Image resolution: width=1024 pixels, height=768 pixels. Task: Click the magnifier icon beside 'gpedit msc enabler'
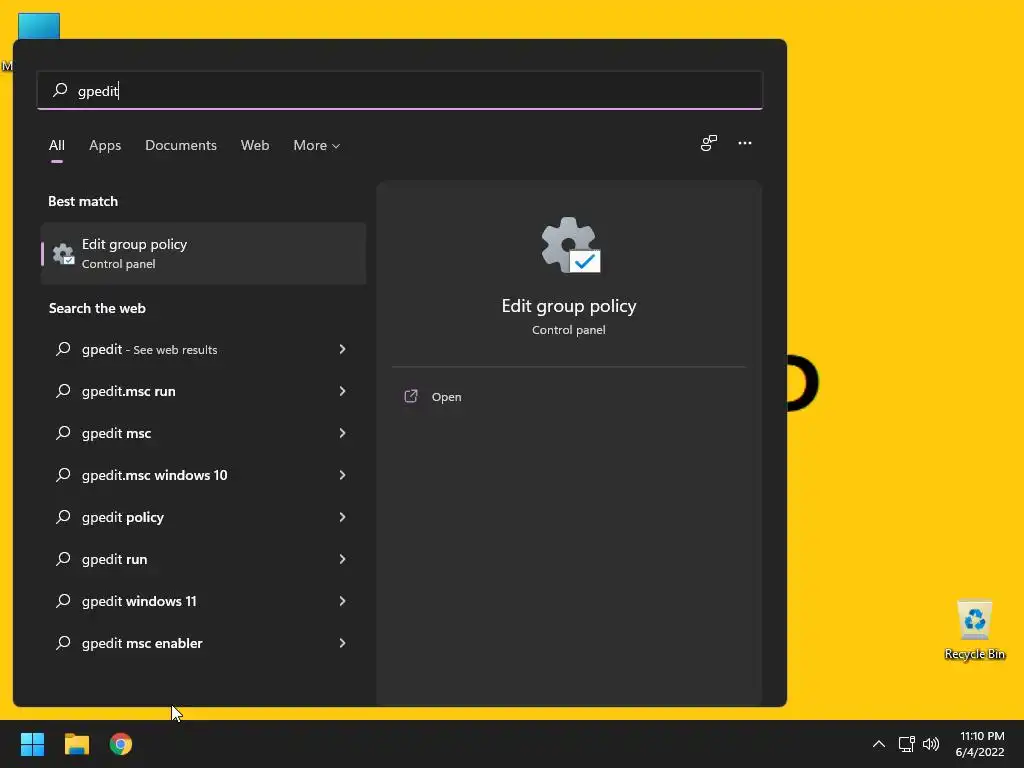(63, 643)
